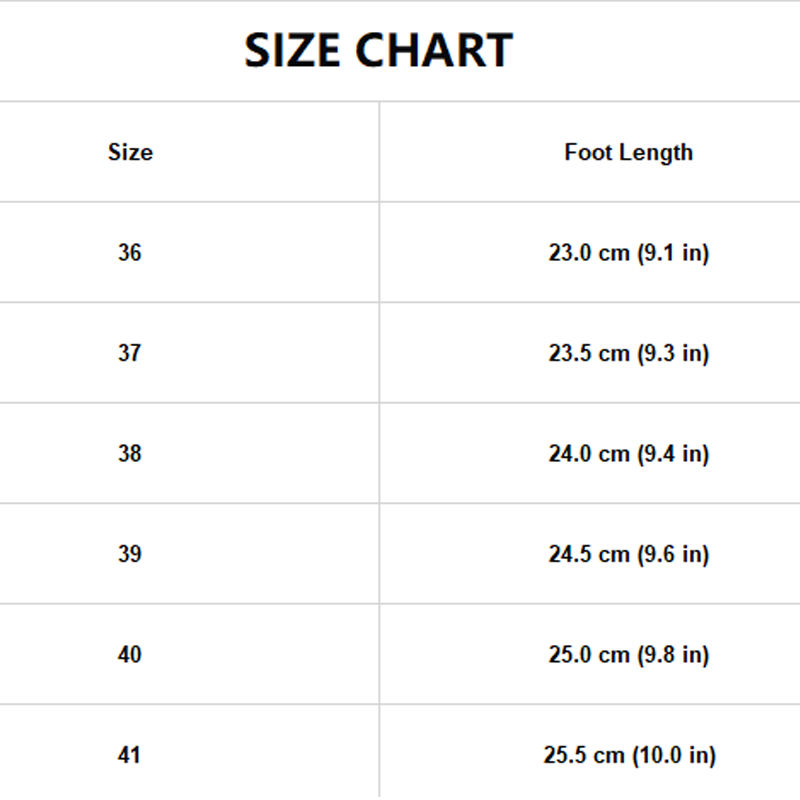Select the 24.5 cm (9.6 in) cell
Viewport: 800px width, 800px height.
[628, 554]
